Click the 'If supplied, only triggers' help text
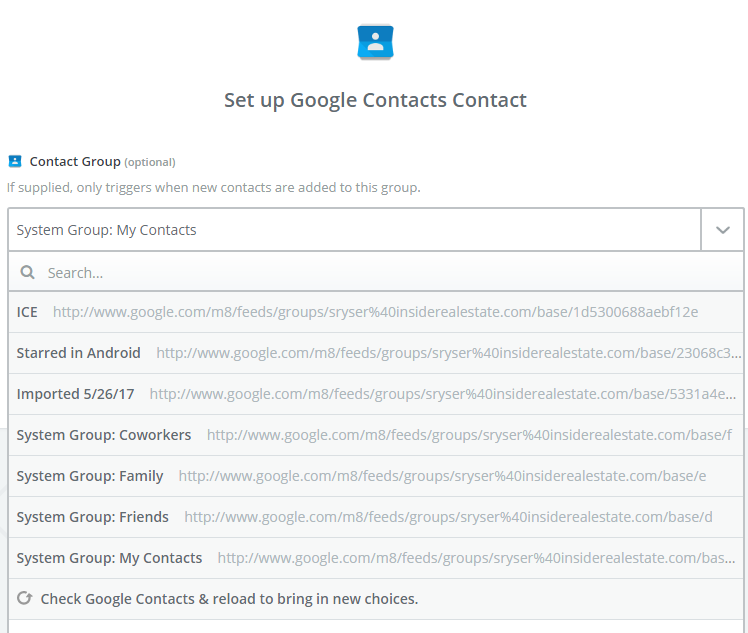The width and height of the screenshot is (748, 633). (x=214, y=187)
